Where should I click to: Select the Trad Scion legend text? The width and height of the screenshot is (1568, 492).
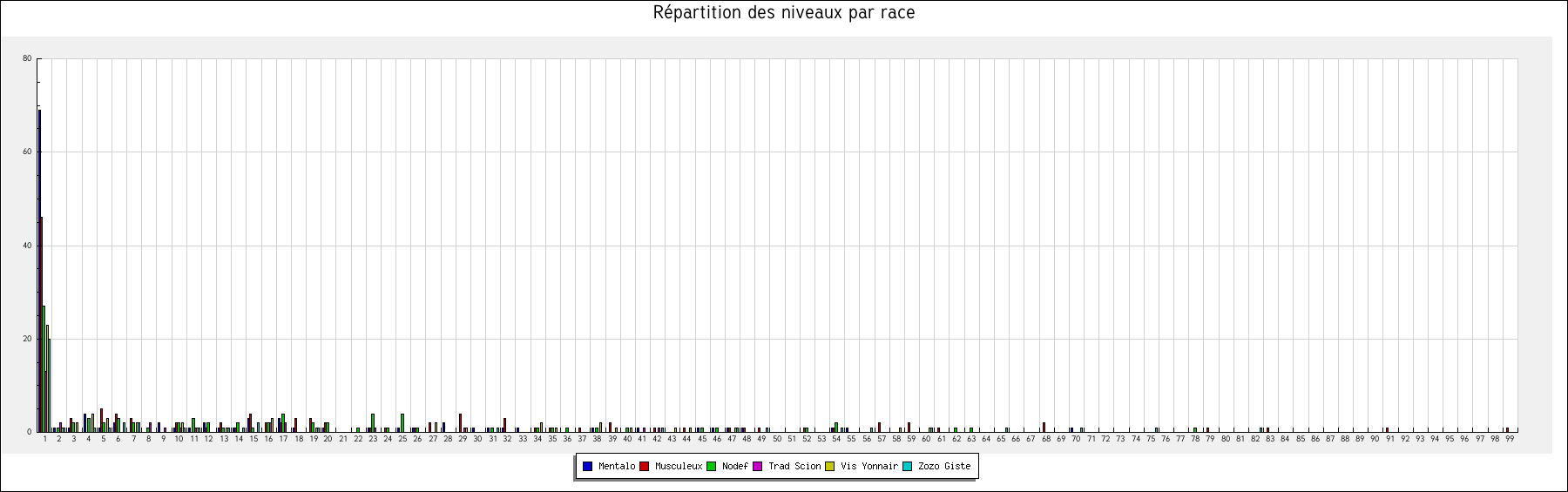pos(794,467)
